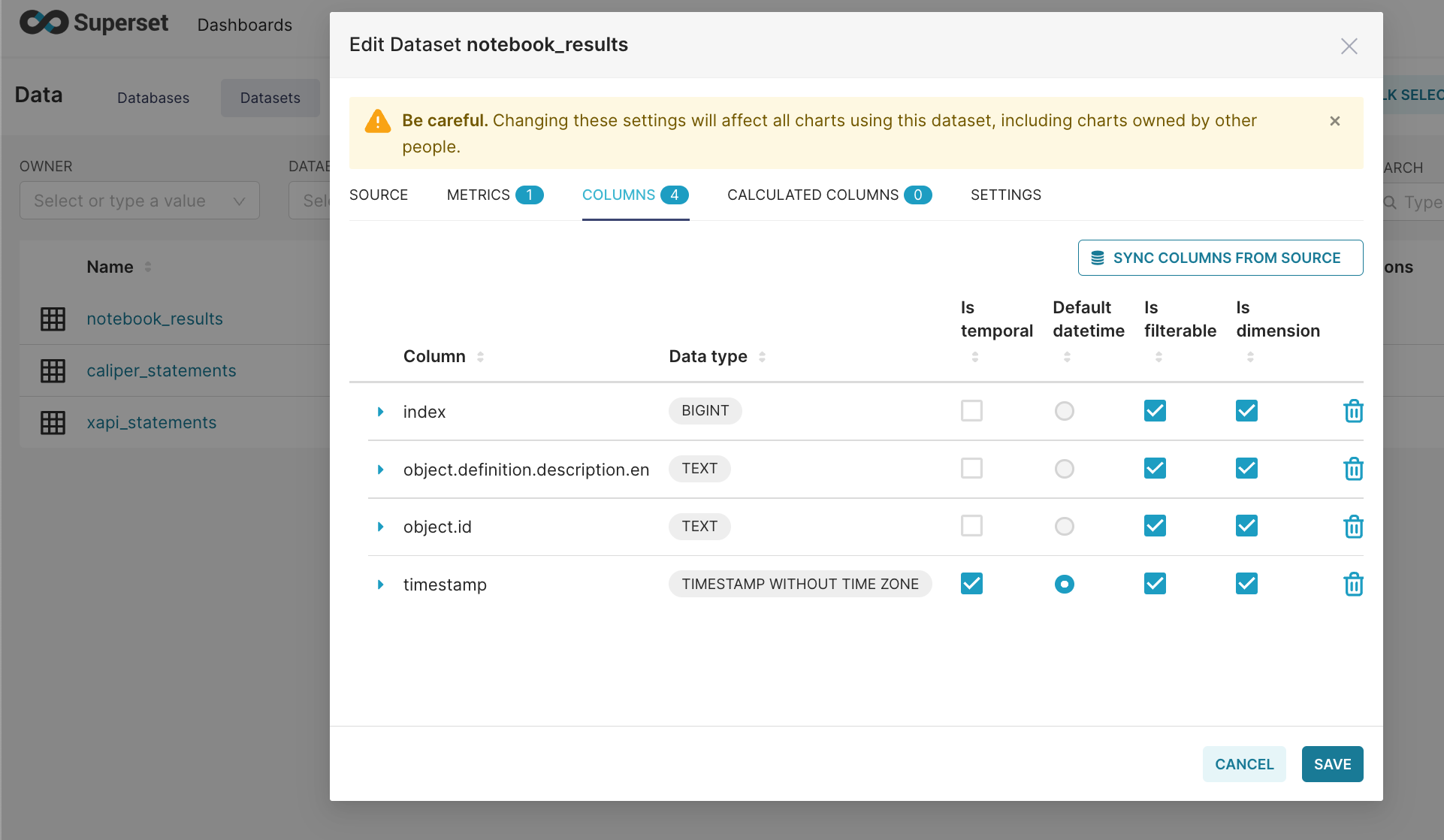This screenshot has height=840, width=1444.
Task: Select Default datetime radio for object.id
Action: (1065, 525)
